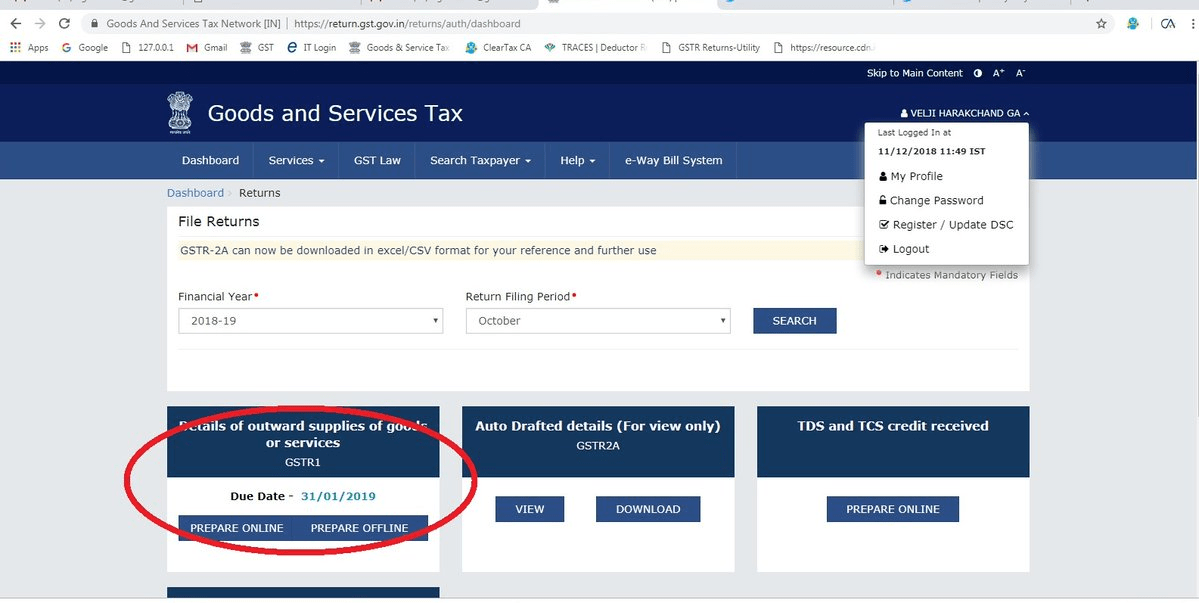Bookmark this page with the star icon
This screenshot has width=1199, height=603.
click(1101, 23)
